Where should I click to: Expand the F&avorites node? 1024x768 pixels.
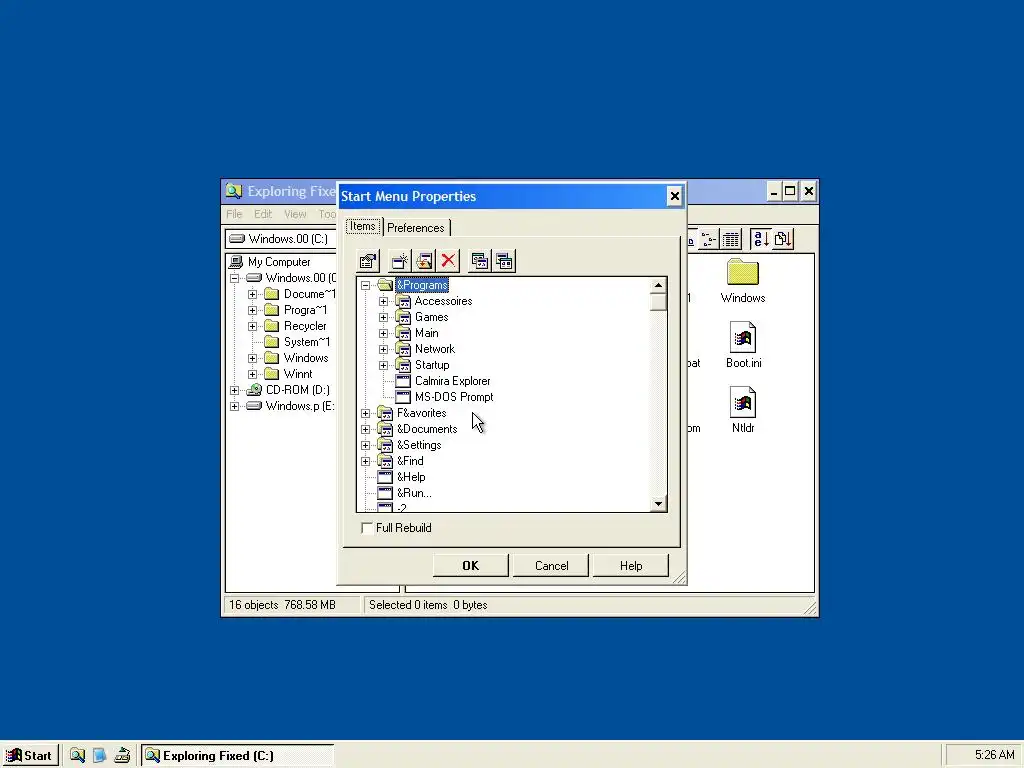[x=366, y=413]
